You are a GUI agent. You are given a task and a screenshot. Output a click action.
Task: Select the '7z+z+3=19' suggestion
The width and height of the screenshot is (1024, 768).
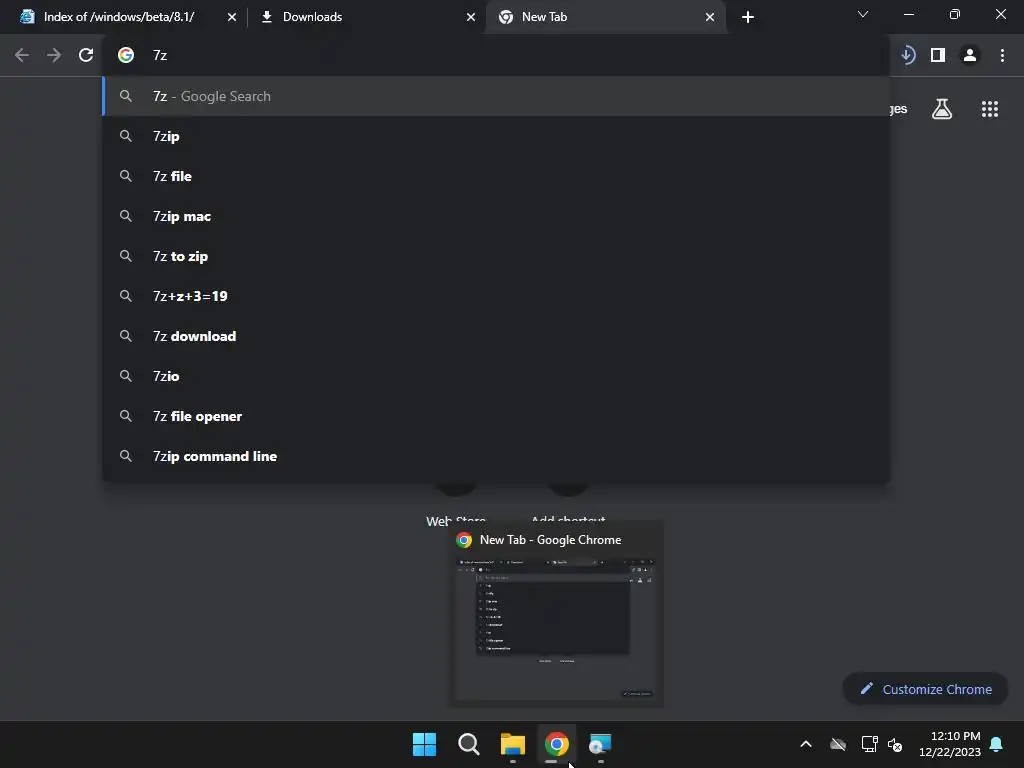(x=496, y=296)
